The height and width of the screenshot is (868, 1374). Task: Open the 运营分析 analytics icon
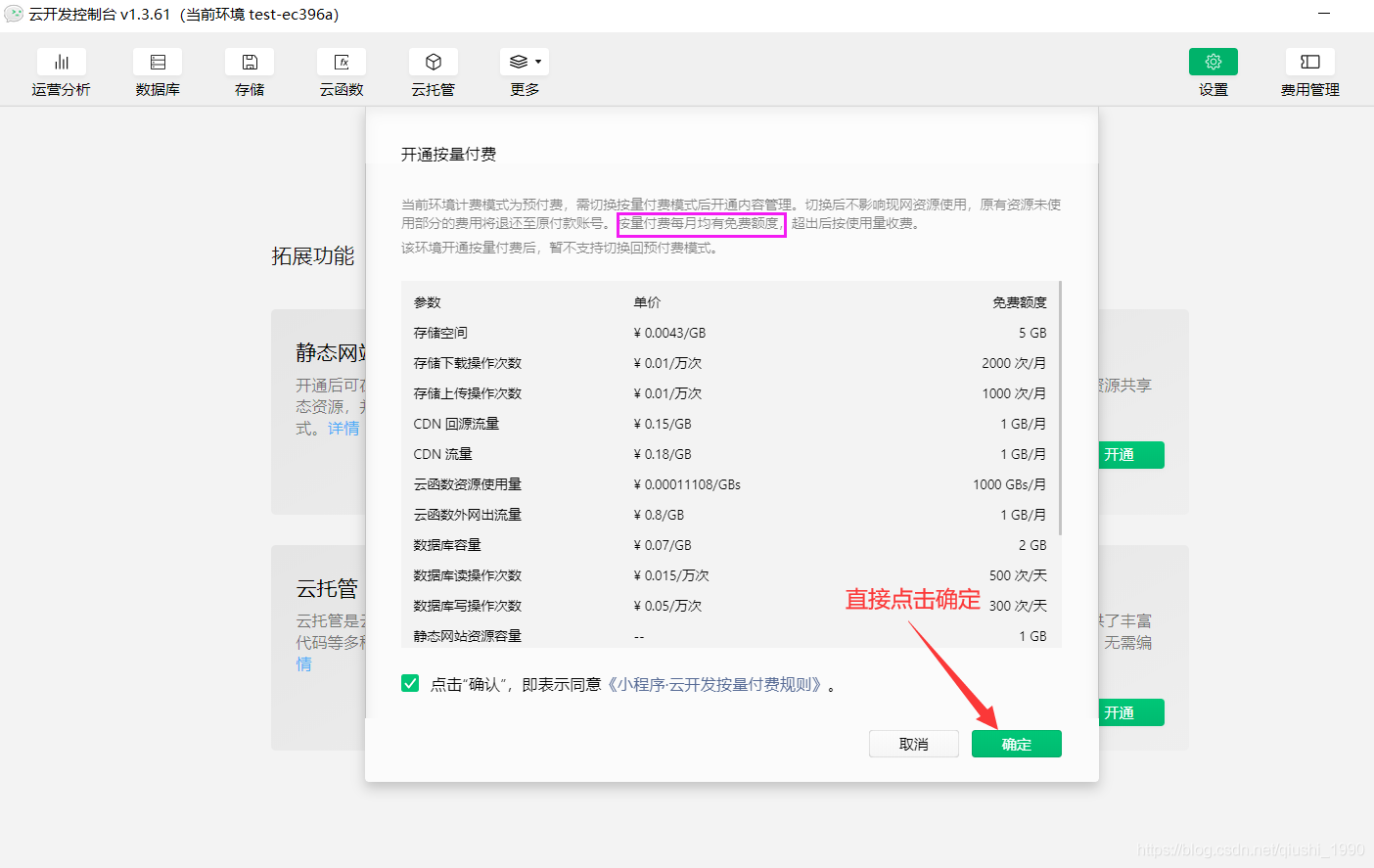[61, 63]
